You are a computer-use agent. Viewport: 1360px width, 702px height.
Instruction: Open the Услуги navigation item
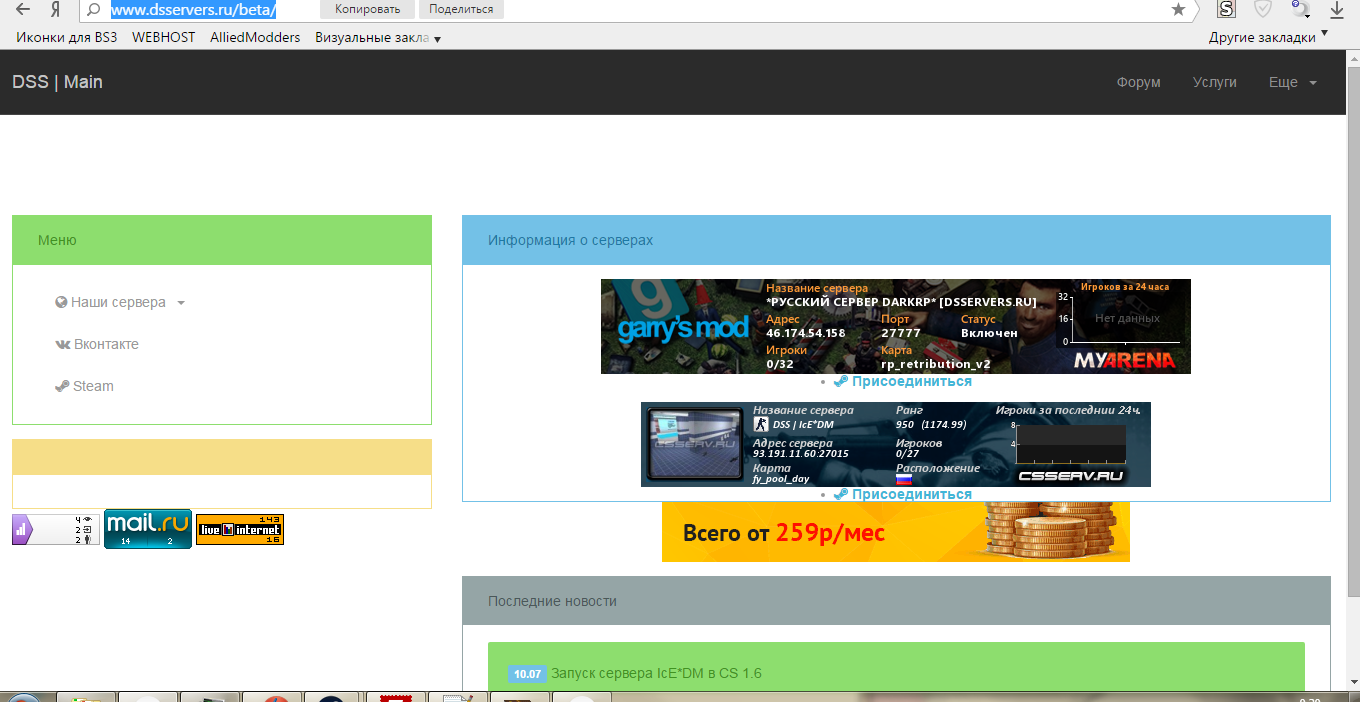1214,82
